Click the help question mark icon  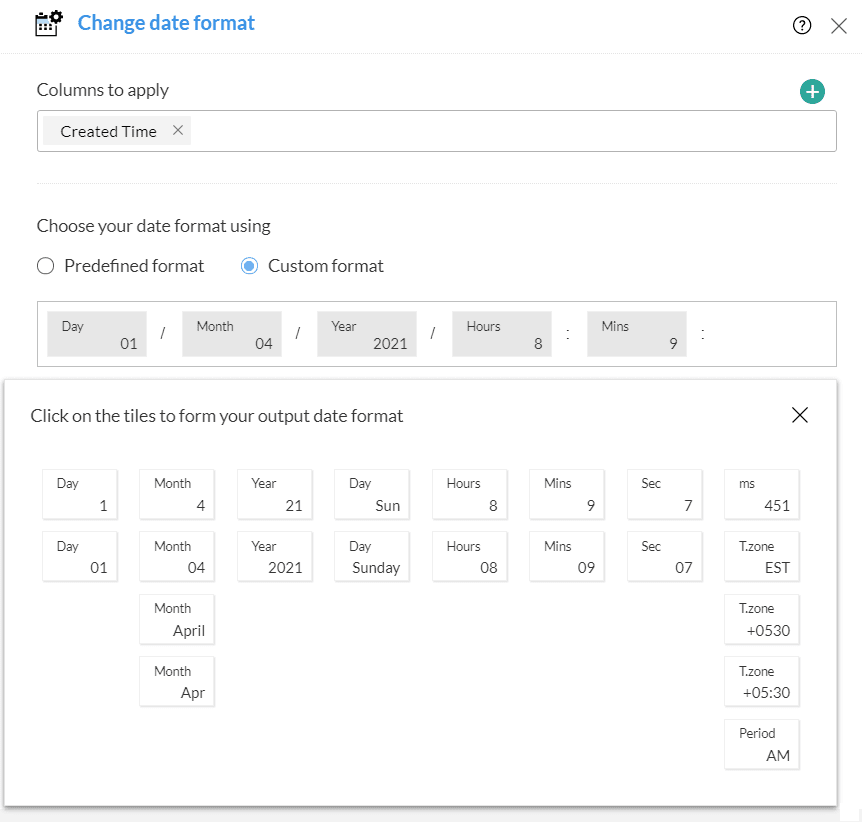(801, 26)
